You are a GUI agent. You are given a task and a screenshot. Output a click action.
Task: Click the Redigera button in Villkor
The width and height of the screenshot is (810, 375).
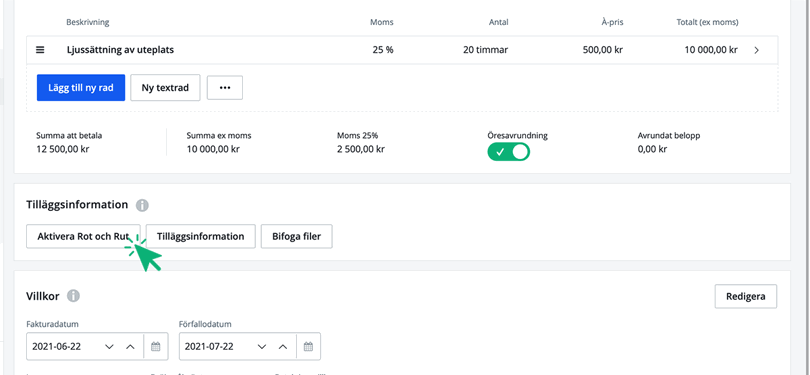[x=746, y=296]
